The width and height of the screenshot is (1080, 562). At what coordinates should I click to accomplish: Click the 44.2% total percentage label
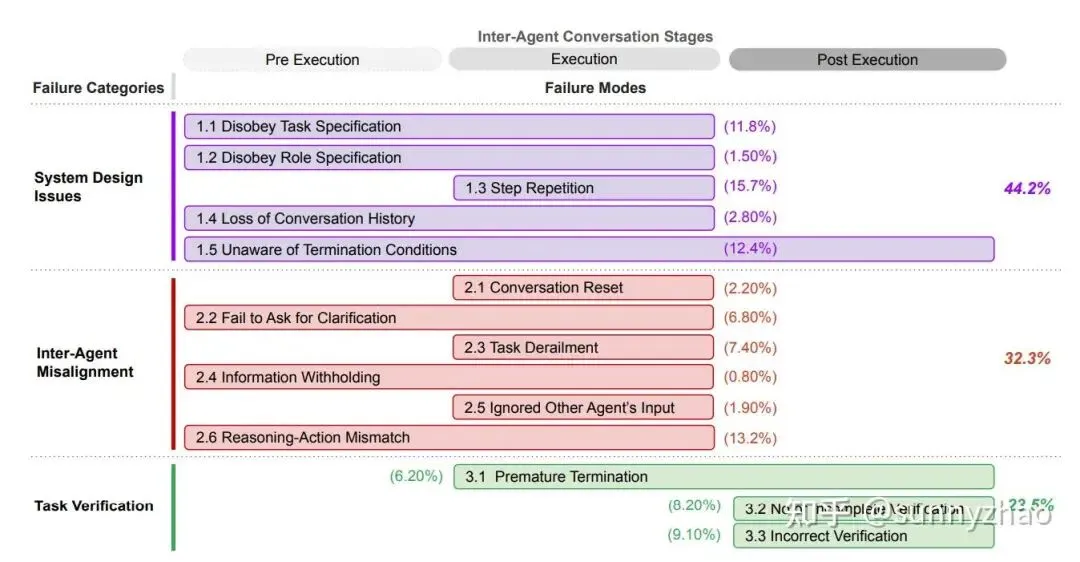click(x=1027, y=188)
